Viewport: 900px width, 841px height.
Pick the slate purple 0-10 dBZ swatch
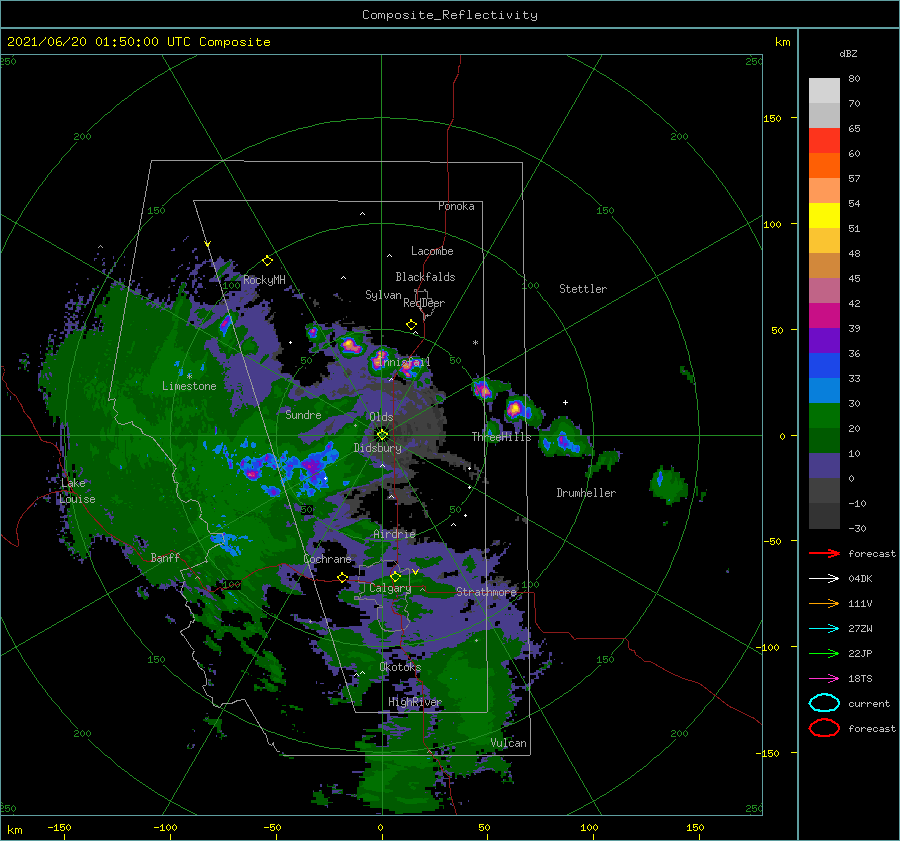(x=824, y=466)
